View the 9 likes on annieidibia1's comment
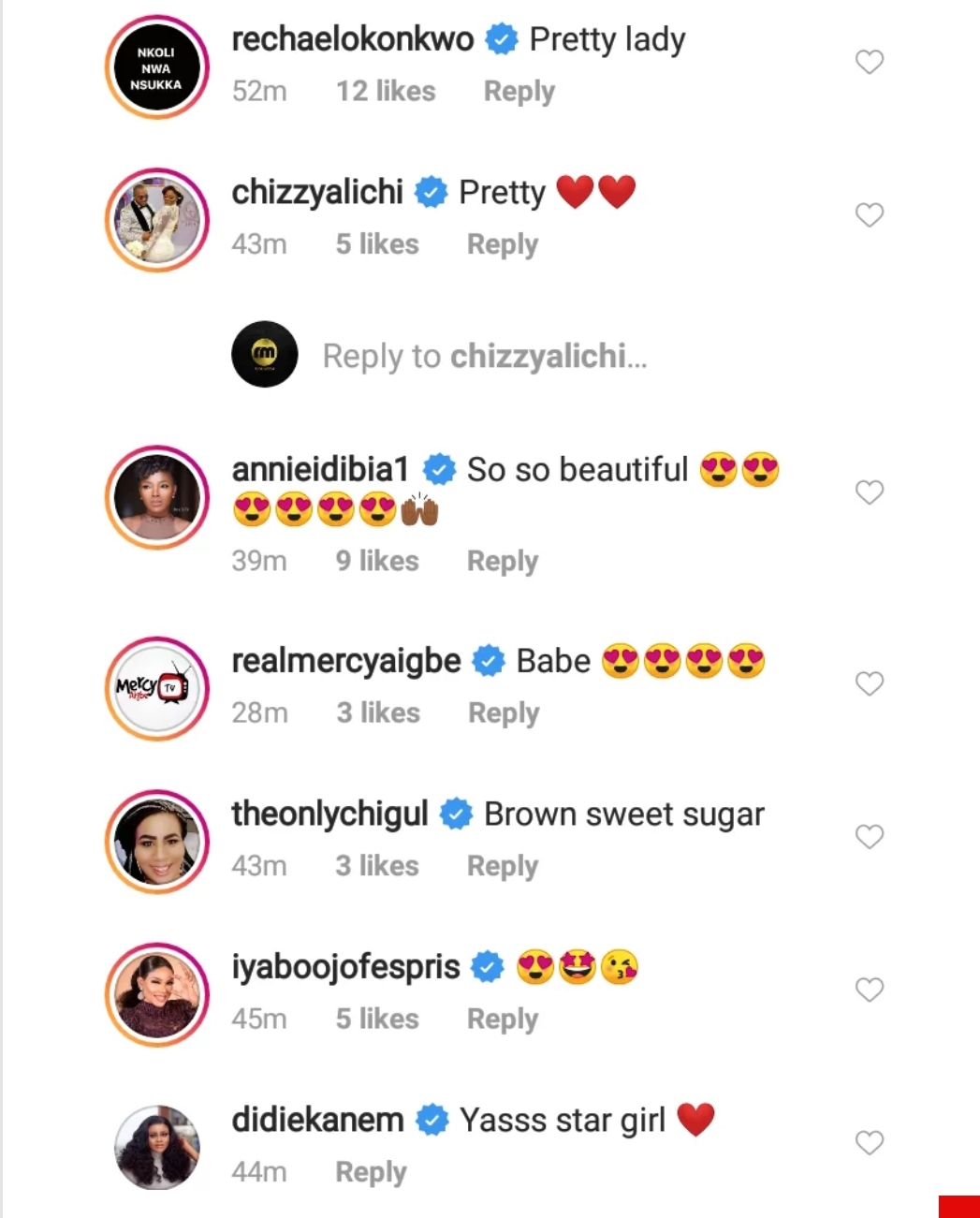The height and width of the screenshot is (1218, 980). [x=377, y=561]
